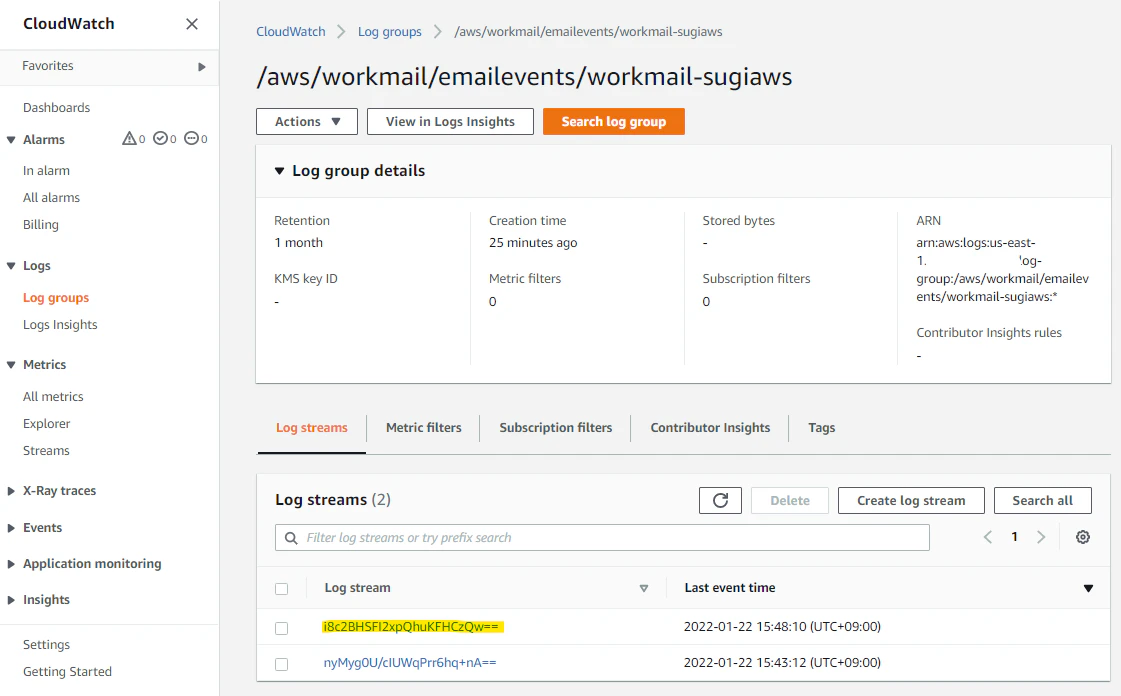
Task: Click the 2022-01-22 15:48:10 event time
Action: pos(782,627)
